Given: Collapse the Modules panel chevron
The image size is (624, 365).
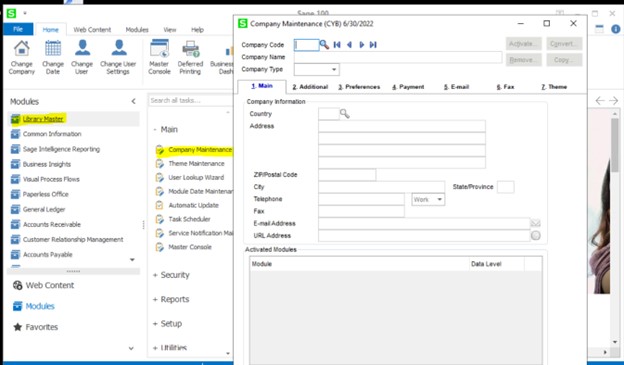Looking at the screenshot, I should [133, 101].
